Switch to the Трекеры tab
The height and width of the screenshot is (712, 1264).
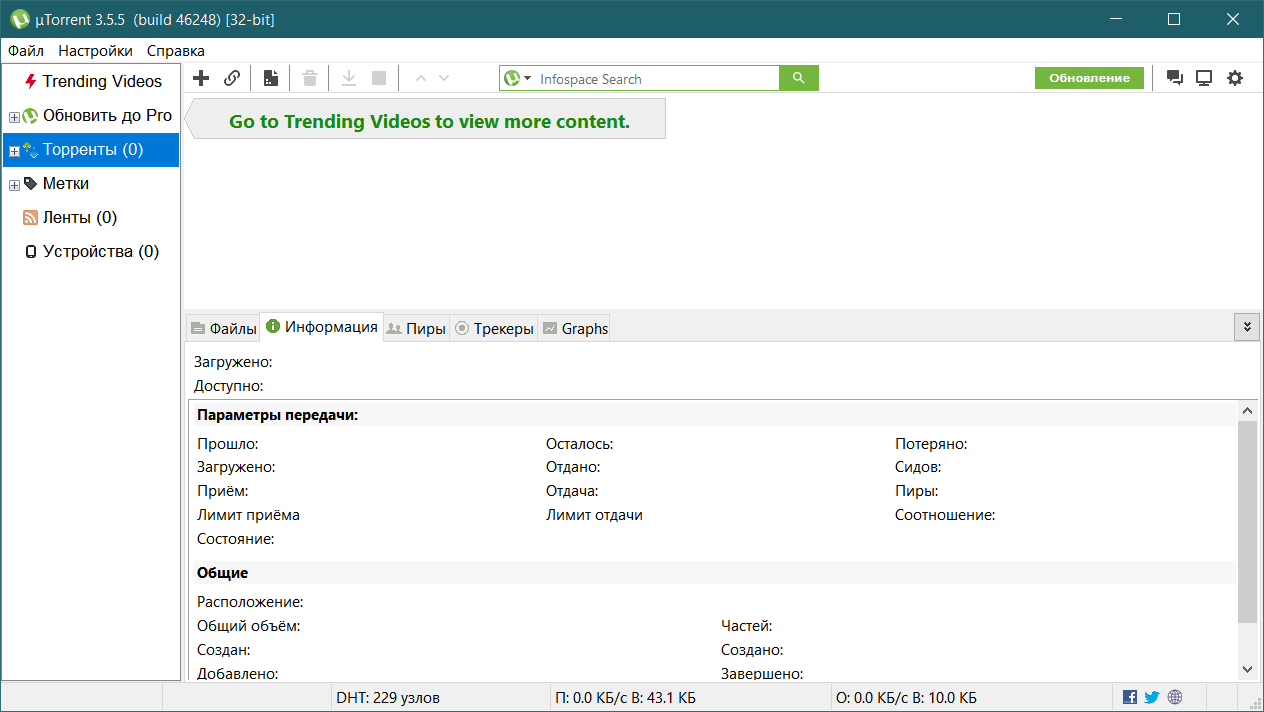(494, 328)
